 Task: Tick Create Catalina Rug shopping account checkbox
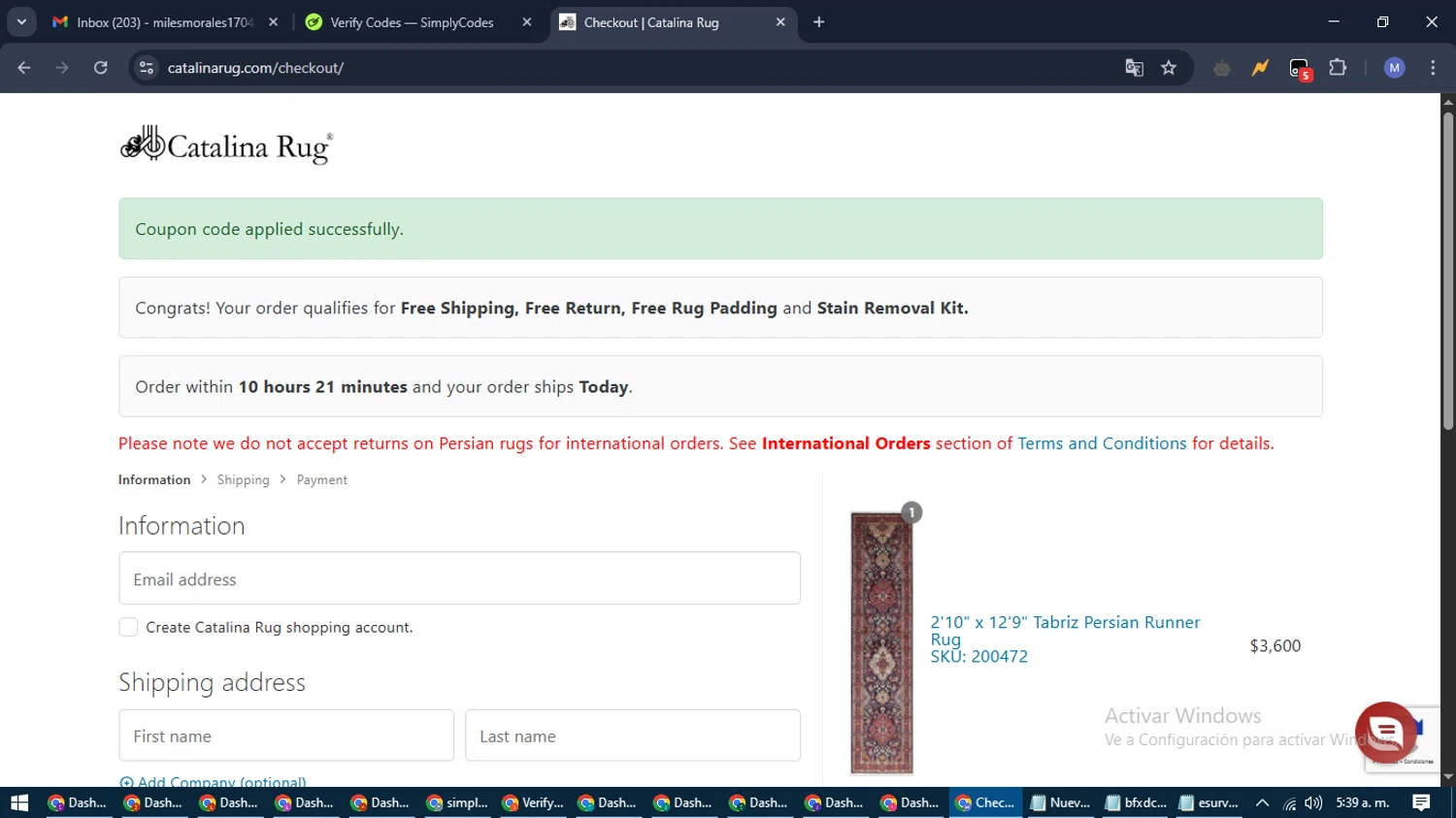128,627
